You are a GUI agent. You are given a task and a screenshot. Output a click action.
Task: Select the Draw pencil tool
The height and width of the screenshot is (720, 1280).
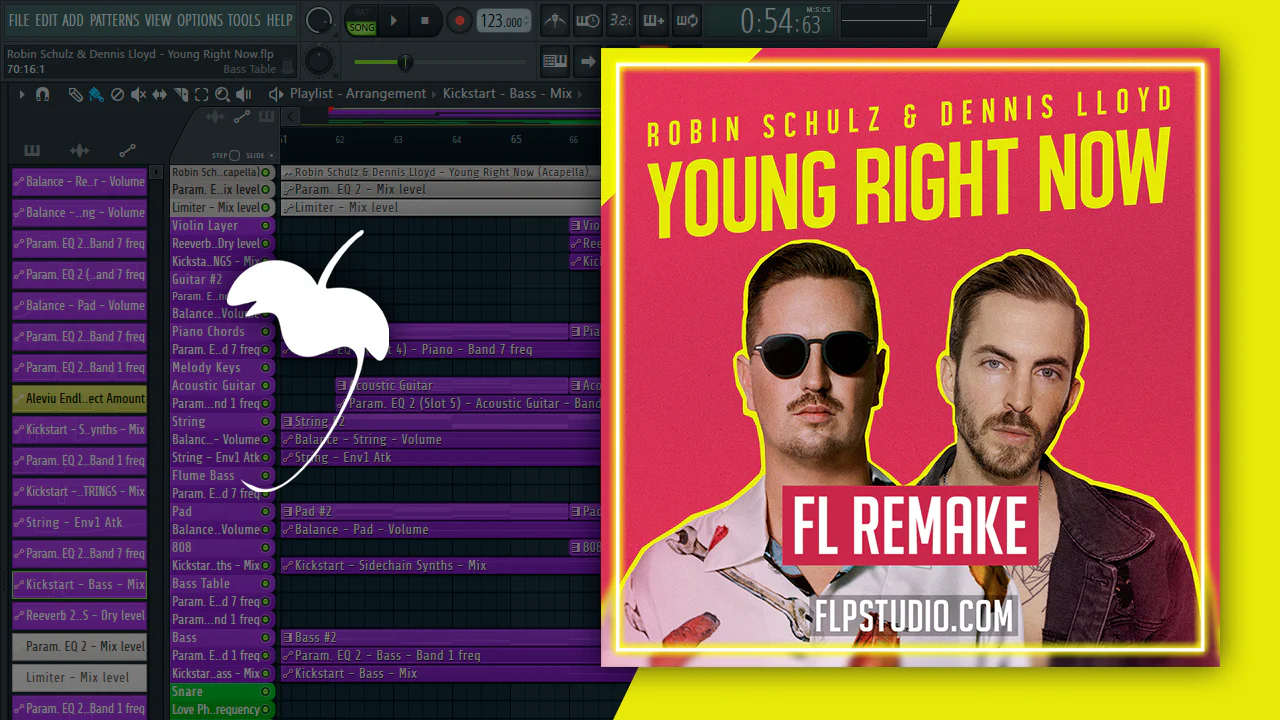coord(75,95)
